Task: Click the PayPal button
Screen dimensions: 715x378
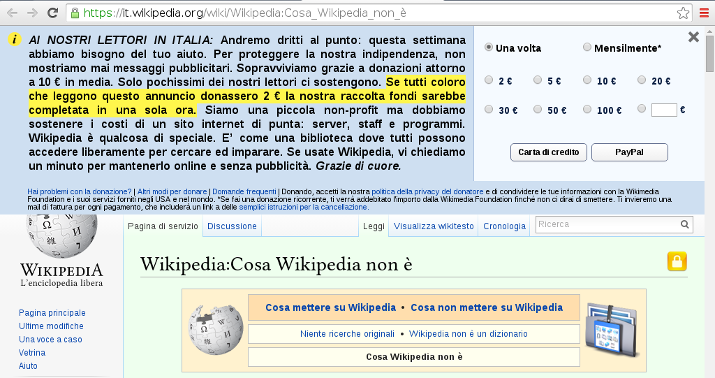Action: click(x=629, y=152)
